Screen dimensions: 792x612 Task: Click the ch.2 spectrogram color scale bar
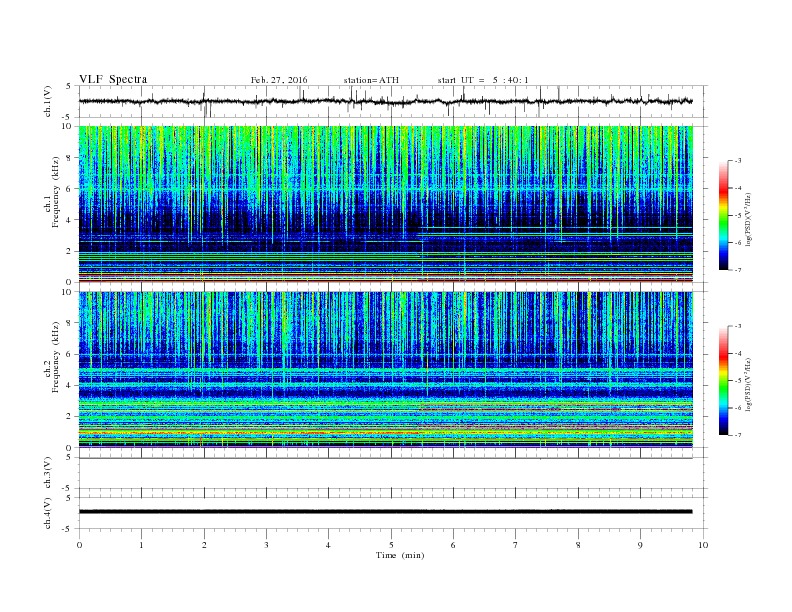724,380
